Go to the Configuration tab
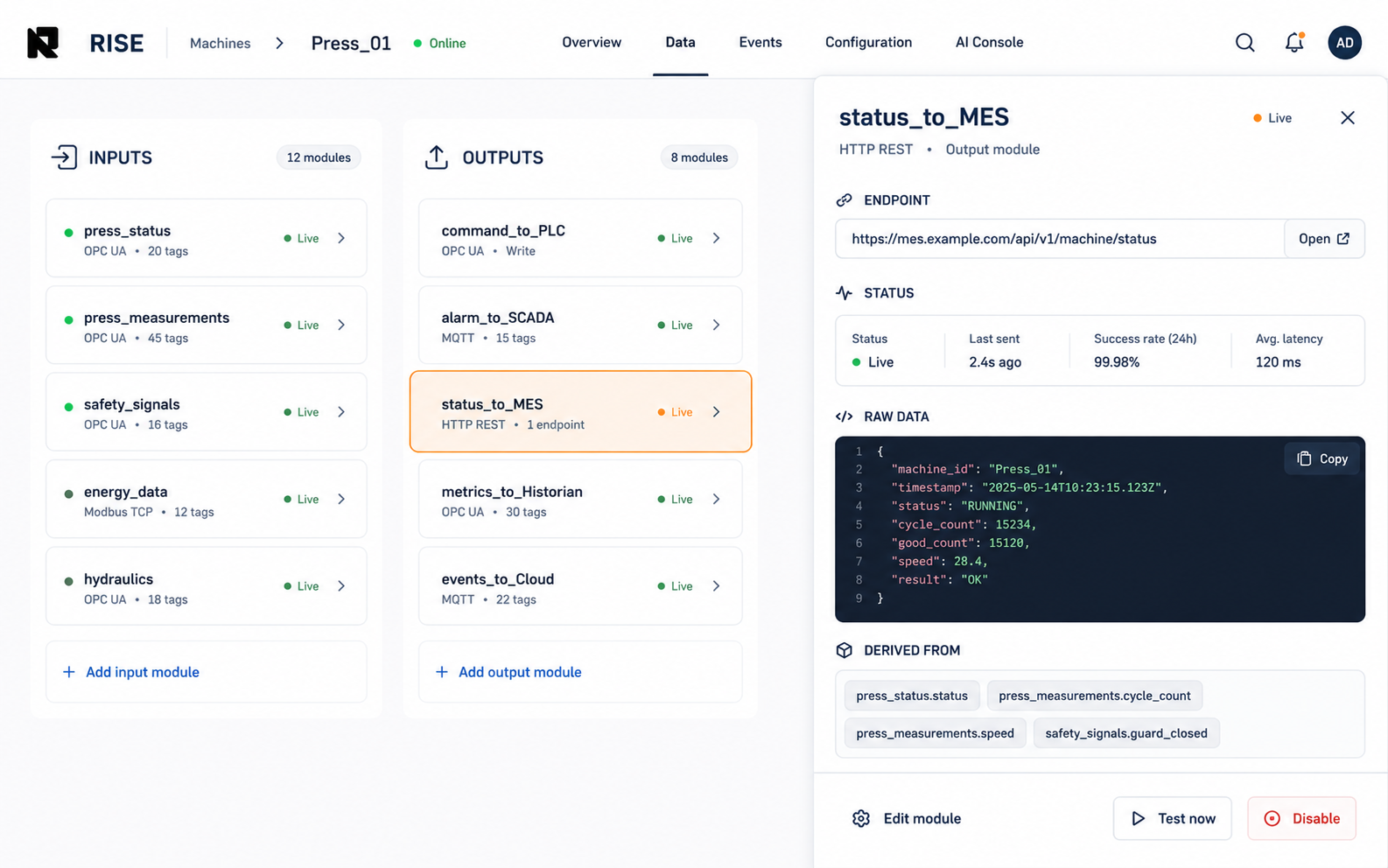The width and height of the screenshot is (1388, 868). click(868, 42)
